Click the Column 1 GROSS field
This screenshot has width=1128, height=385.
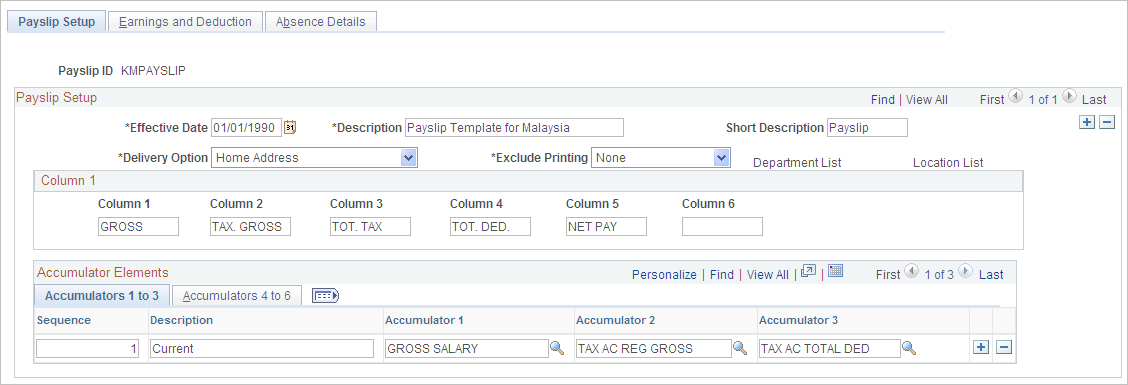(x=138, y=227)
